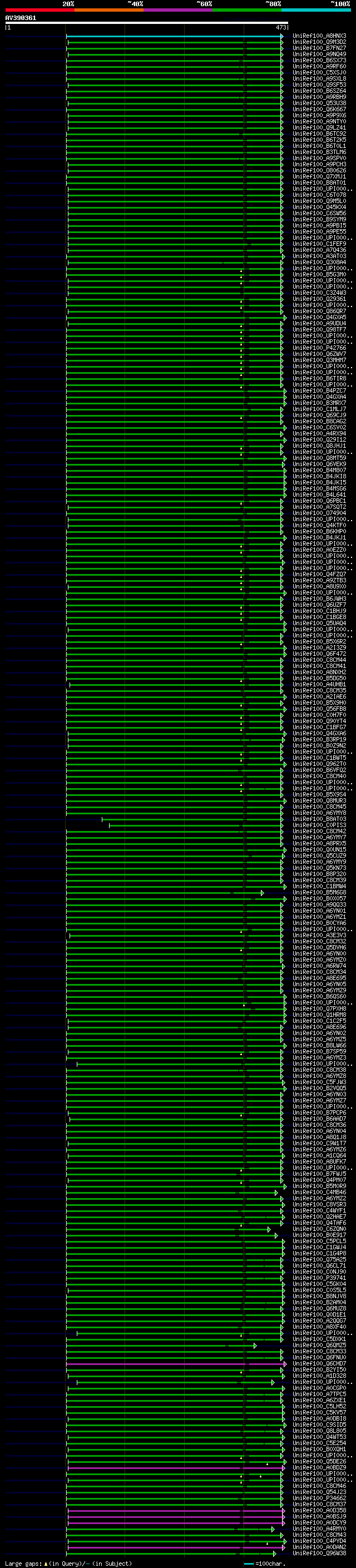
Task: Select hit label UniRef100_A7TPC5
Action: (x=319, y=1394)
